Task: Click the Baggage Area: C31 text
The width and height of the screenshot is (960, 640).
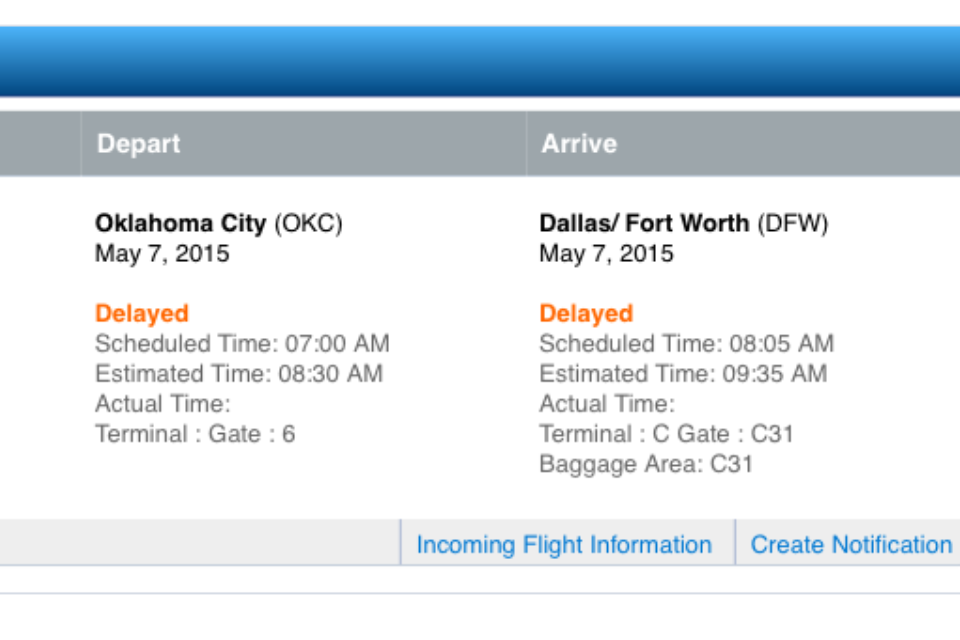Action: coord(646,464)
